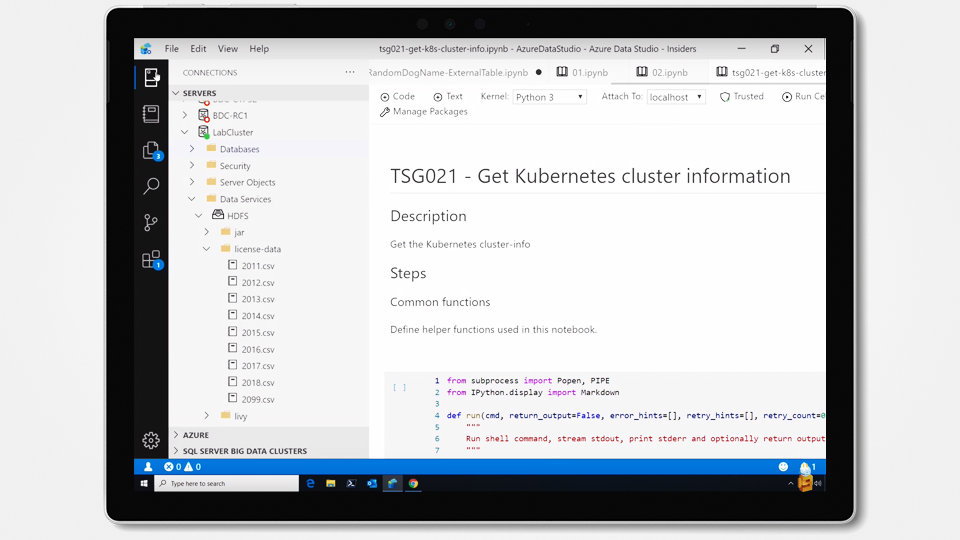
Task: Open the Help menu
Action: (258, 48)
